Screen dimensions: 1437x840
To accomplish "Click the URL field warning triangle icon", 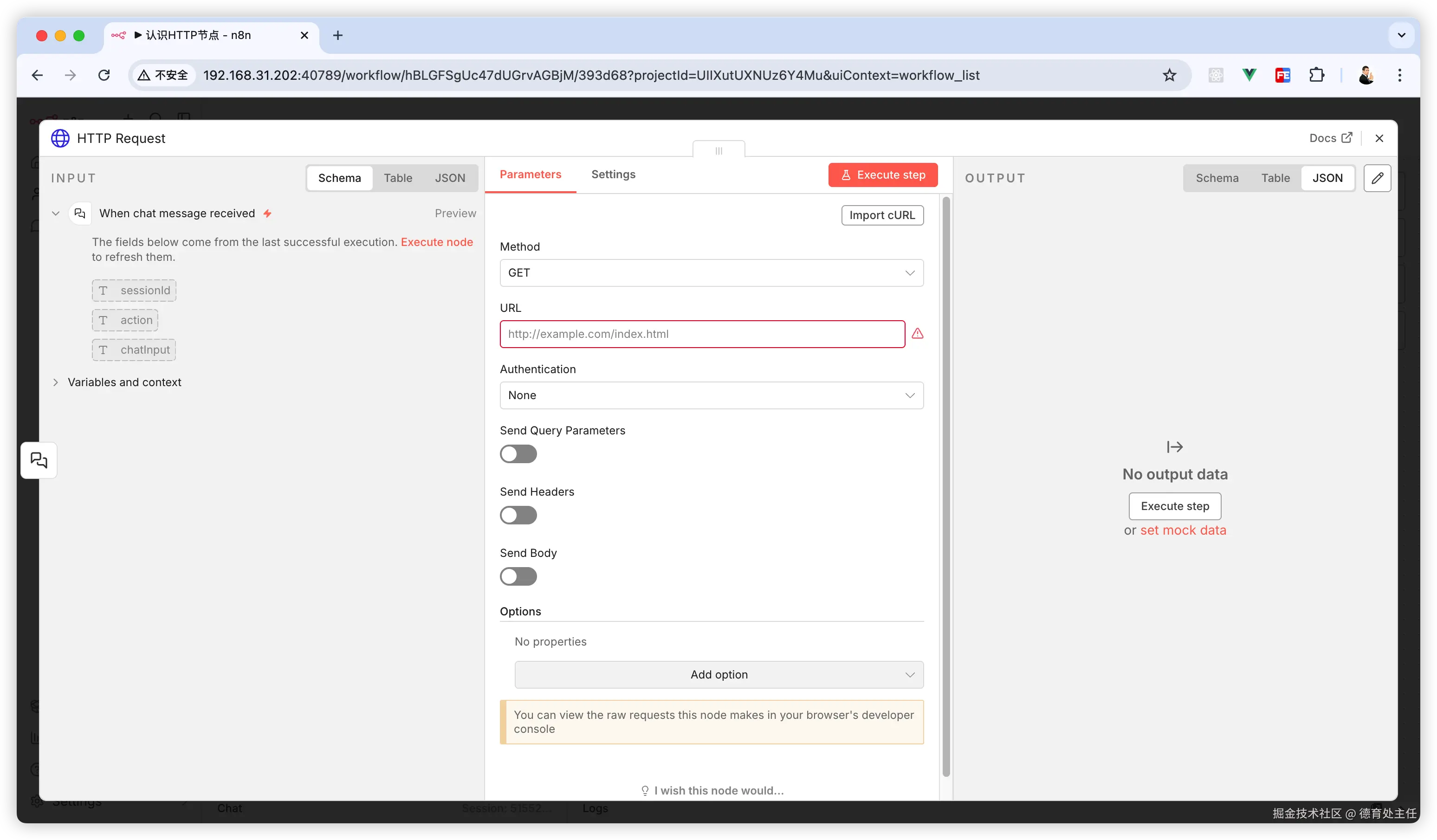I will 917,334.
